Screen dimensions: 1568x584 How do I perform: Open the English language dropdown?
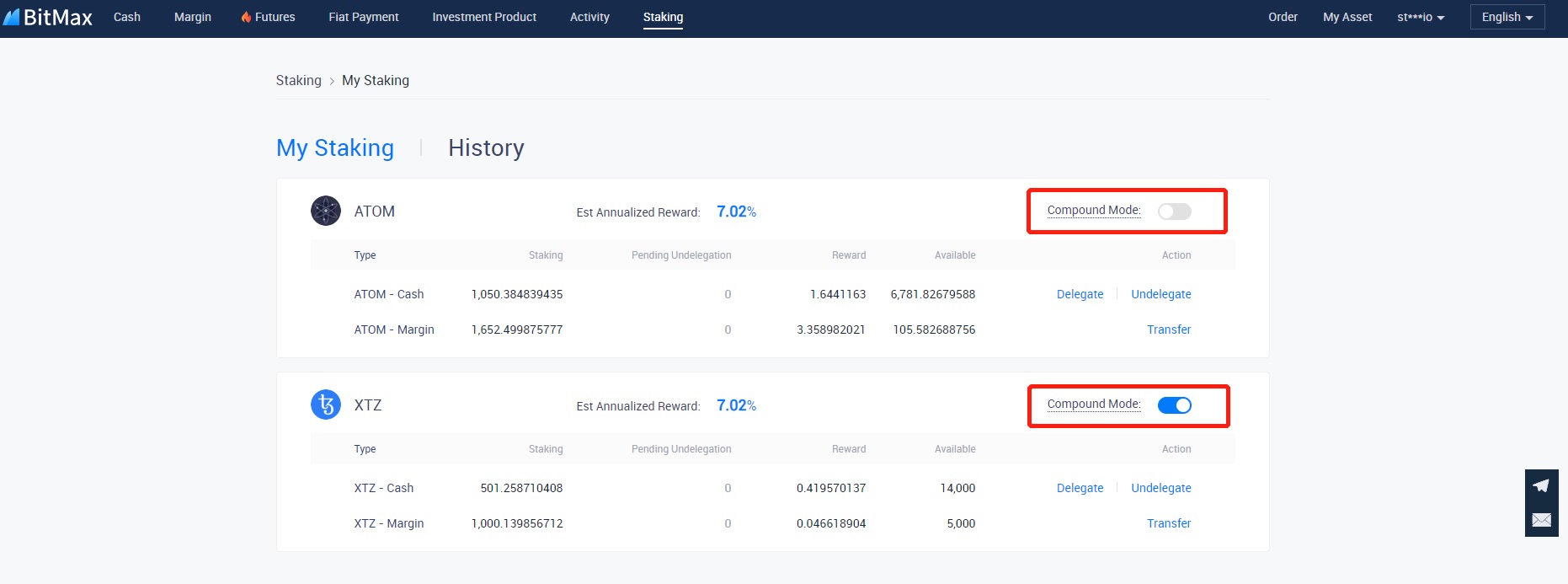[1507, 17]
